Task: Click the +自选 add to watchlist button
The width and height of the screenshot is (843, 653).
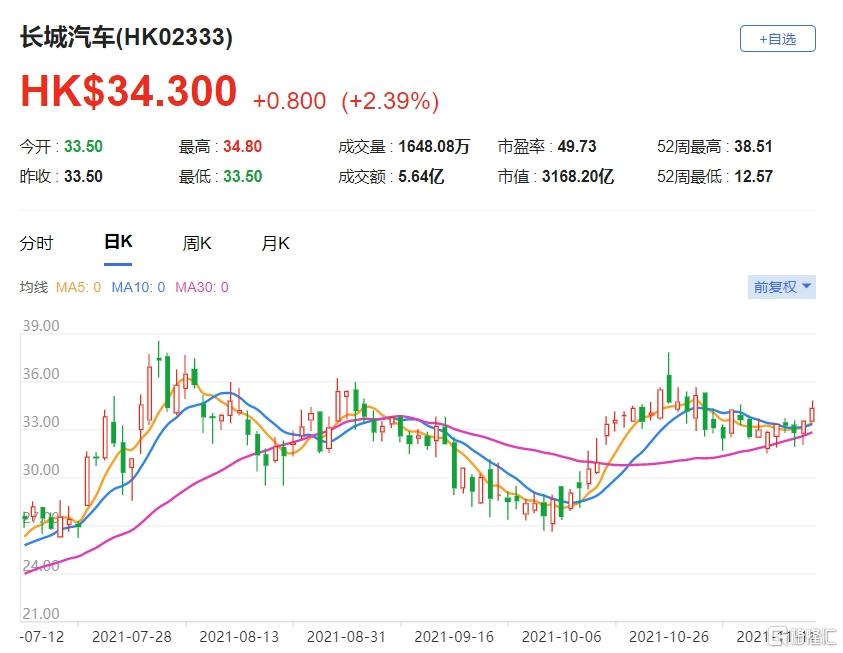Action: [777, 39]
